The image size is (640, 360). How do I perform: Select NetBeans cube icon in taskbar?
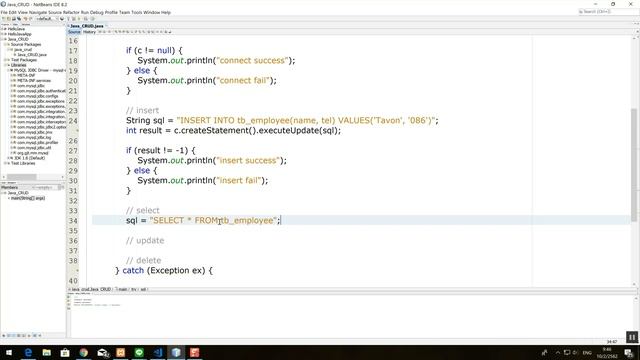coord(176,353)
